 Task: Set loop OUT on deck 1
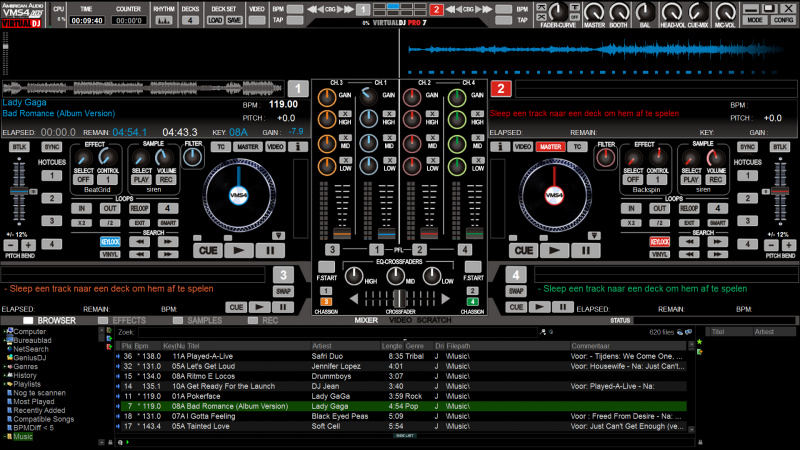coord(110,208)
